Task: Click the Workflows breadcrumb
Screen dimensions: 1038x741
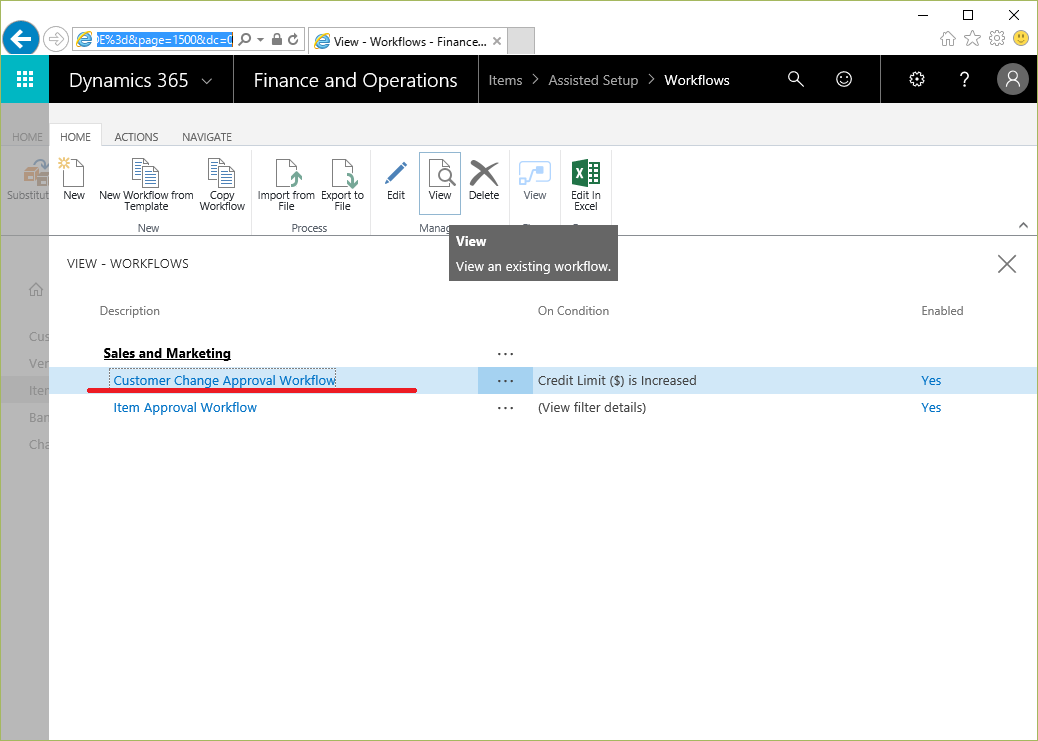Action: coord(697,80)
